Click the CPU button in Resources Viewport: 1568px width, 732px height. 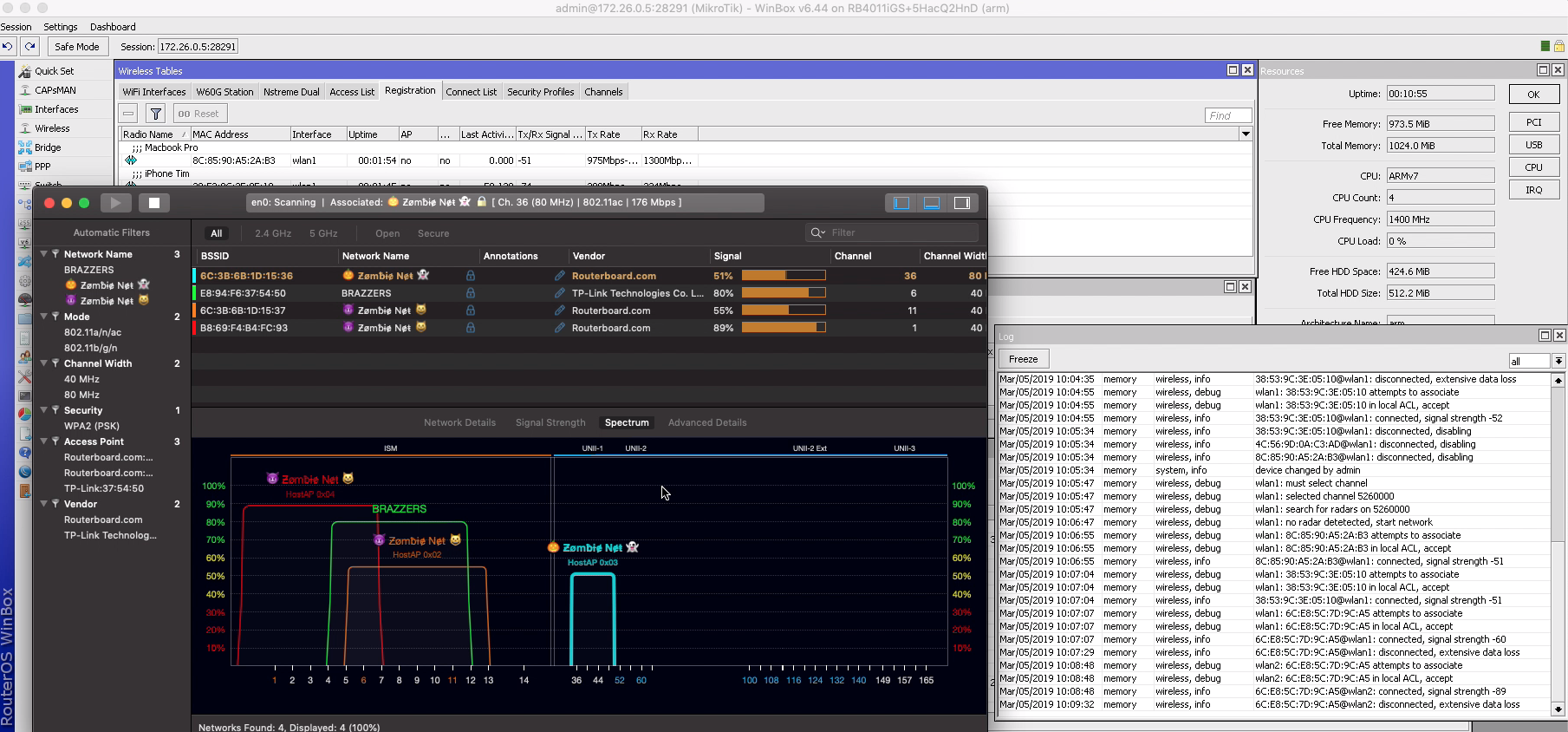coord(1533,167)
